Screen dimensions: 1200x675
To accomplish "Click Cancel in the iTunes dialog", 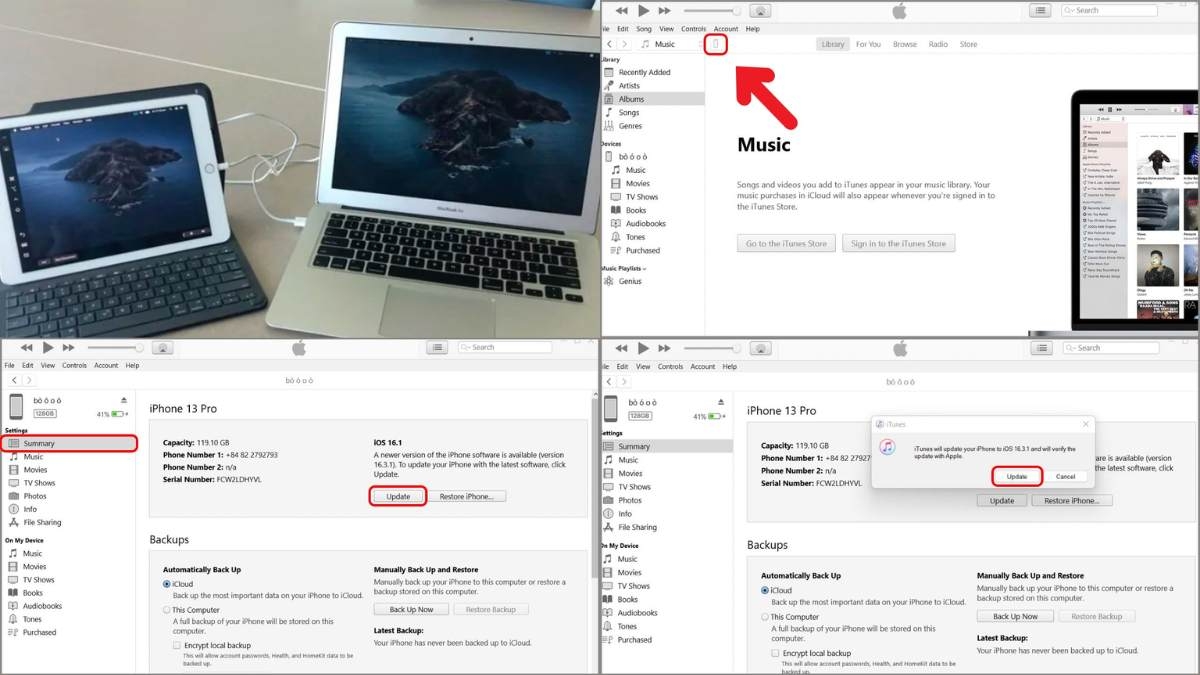I will pyautogui.click(x=1066, y=476).
